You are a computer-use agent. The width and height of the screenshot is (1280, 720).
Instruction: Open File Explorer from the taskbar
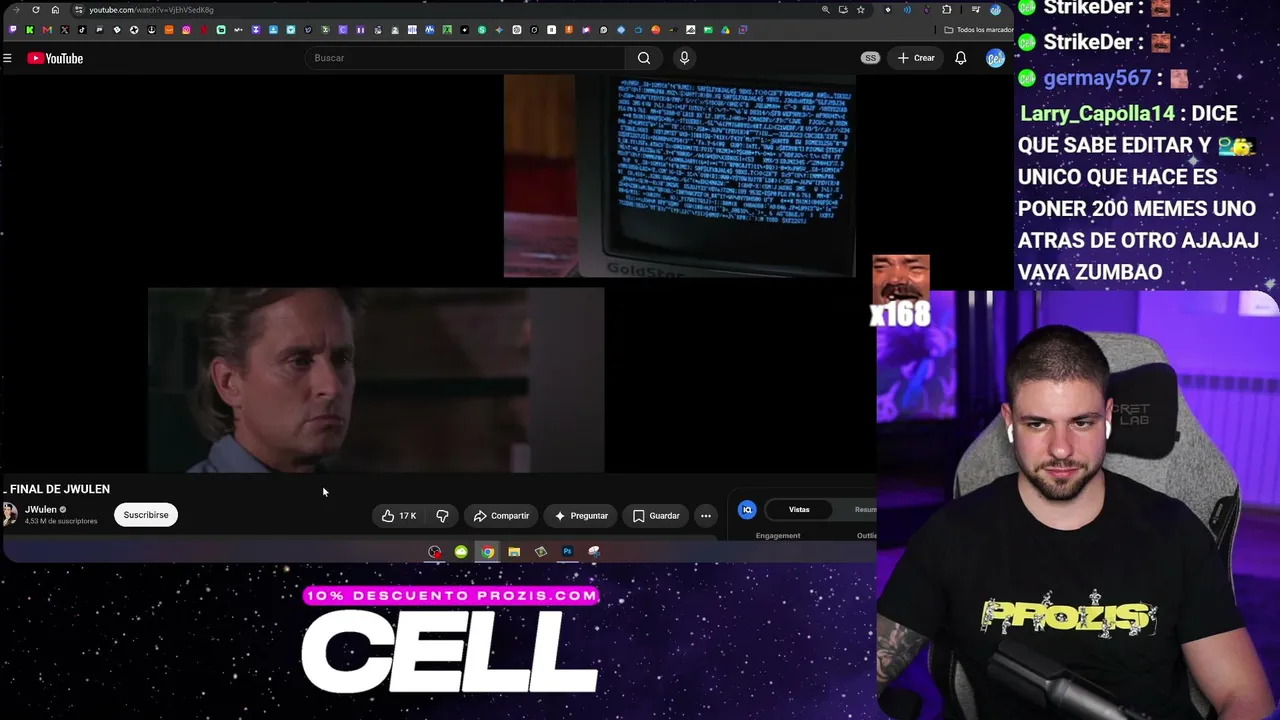tap(514, 552)
